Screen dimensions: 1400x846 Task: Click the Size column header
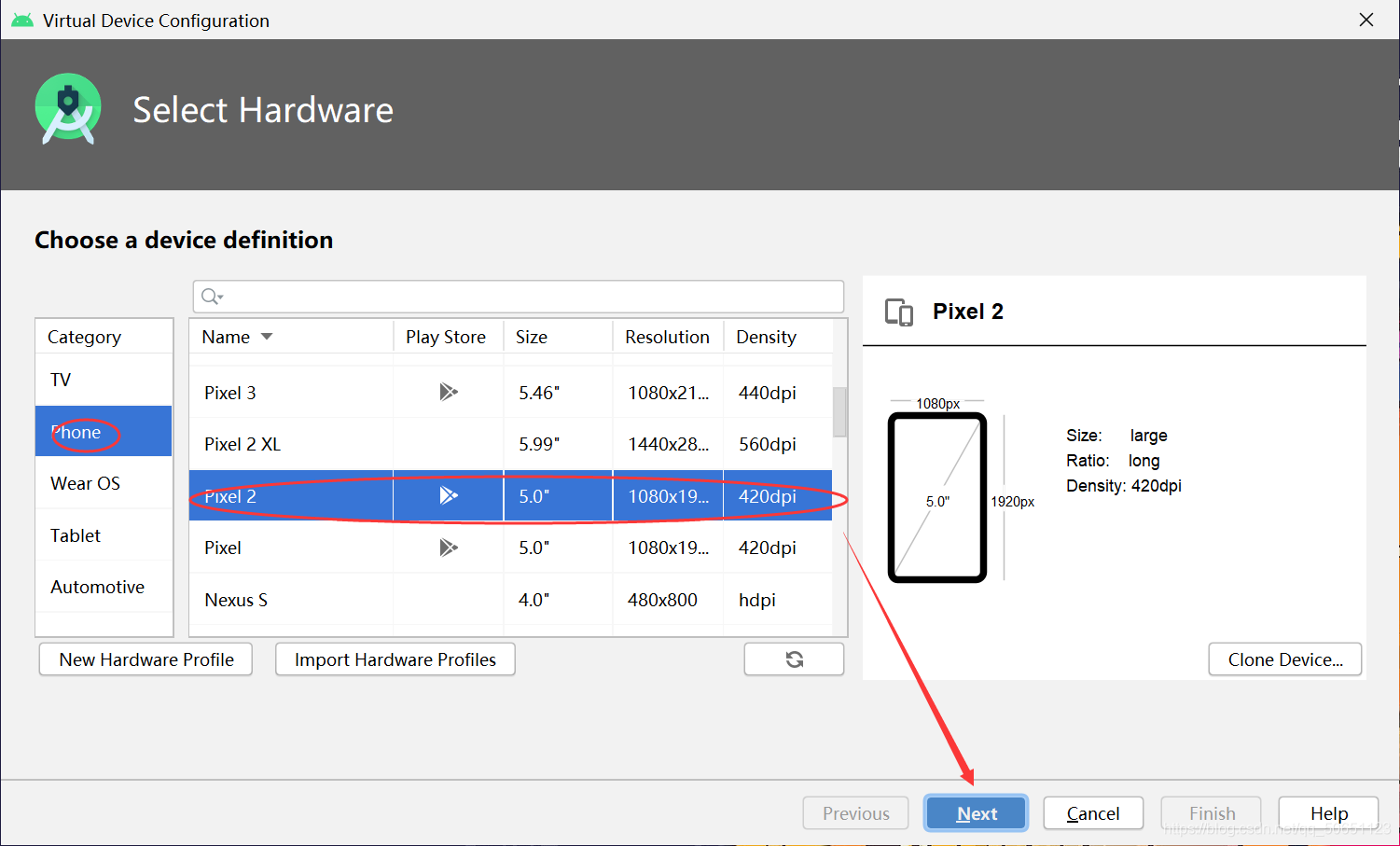pos(558,337)
